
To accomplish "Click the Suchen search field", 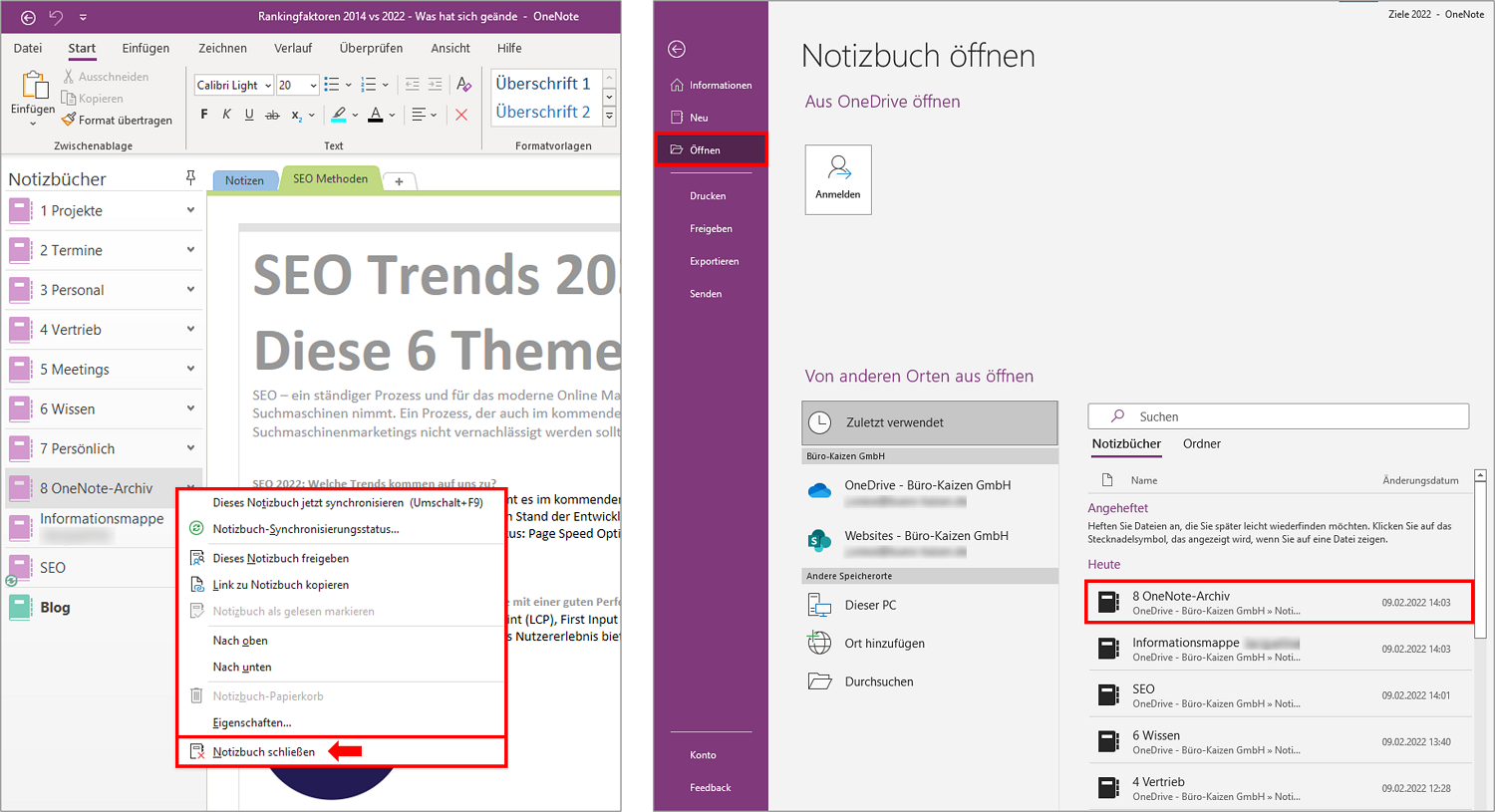I will [1279, 416].
